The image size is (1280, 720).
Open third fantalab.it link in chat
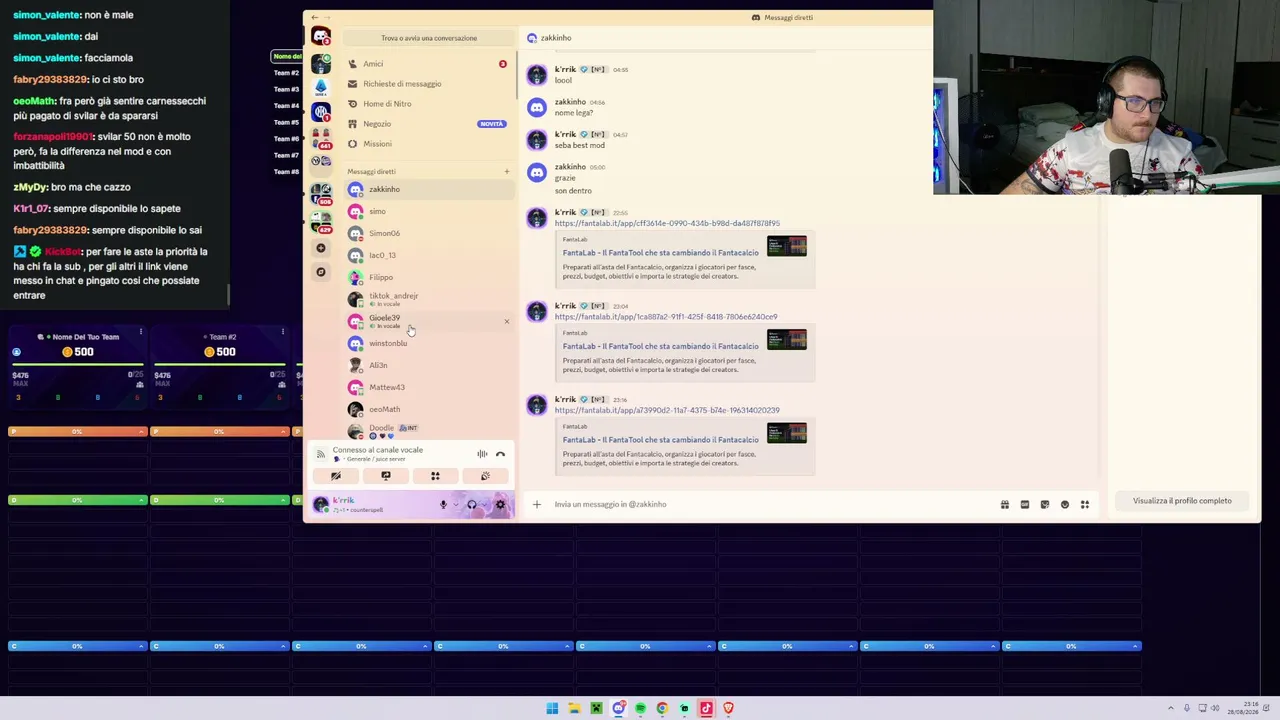[x=667, y=410]
